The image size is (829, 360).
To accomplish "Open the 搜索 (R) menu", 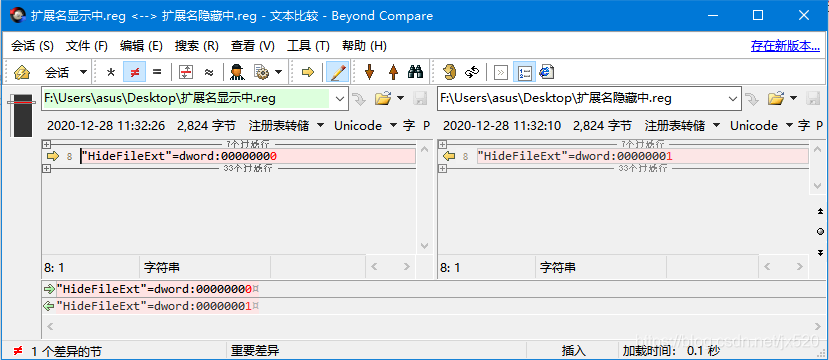I will coord(197,46).
